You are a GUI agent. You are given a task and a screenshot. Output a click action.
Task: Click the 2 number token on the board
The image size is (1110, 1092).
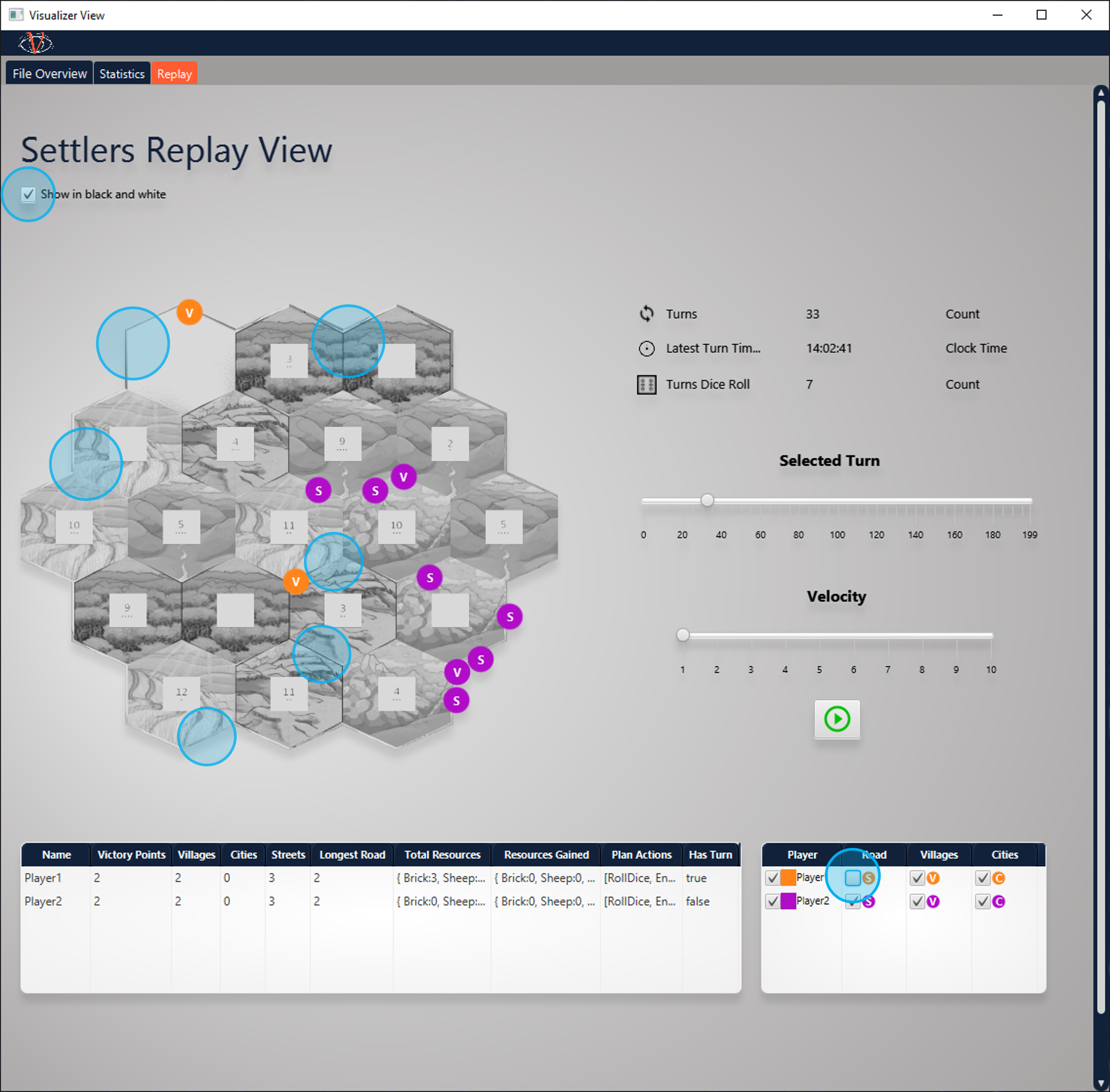tap(450, 443)
